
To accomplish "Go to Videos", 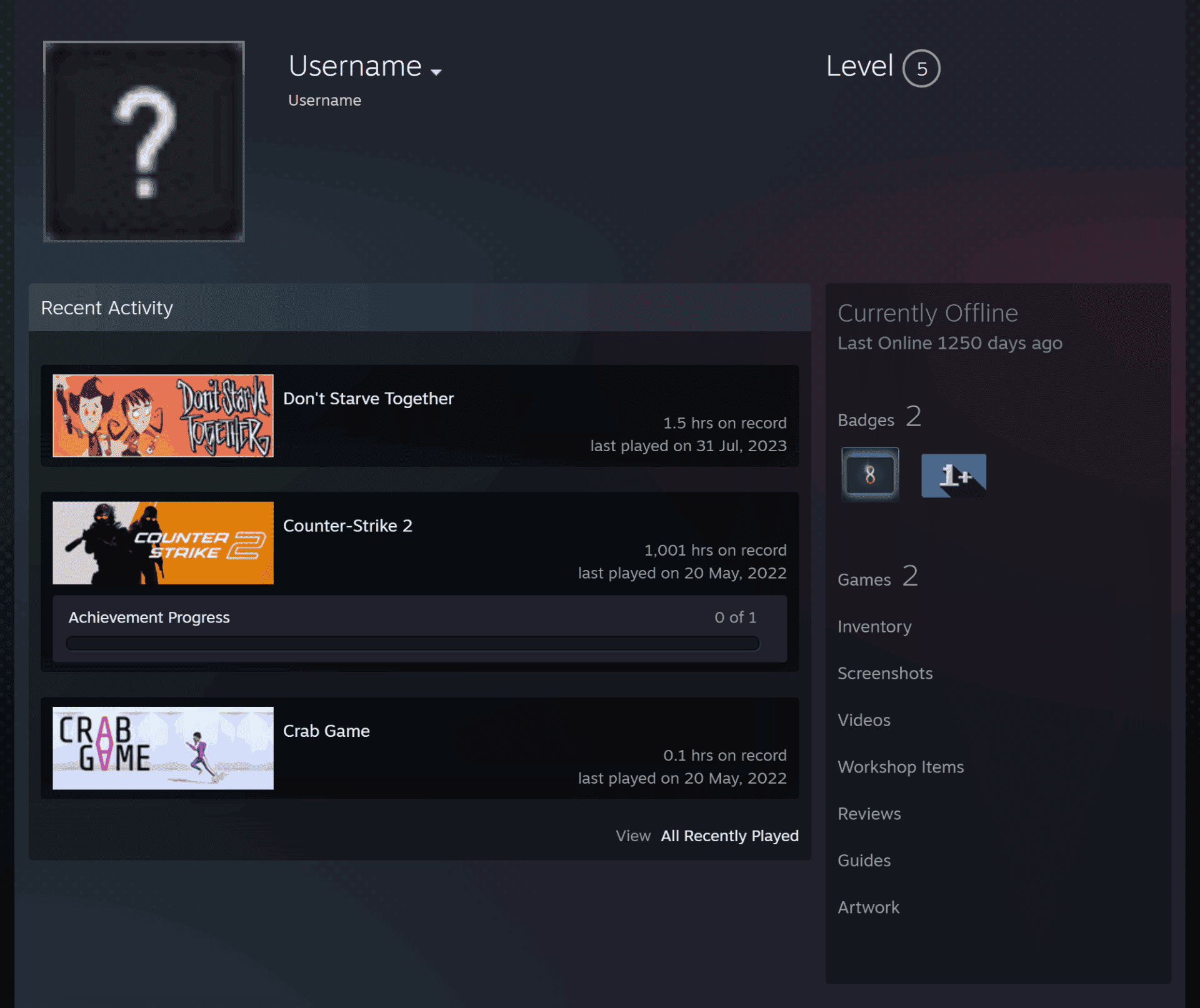I will (864, 721).
